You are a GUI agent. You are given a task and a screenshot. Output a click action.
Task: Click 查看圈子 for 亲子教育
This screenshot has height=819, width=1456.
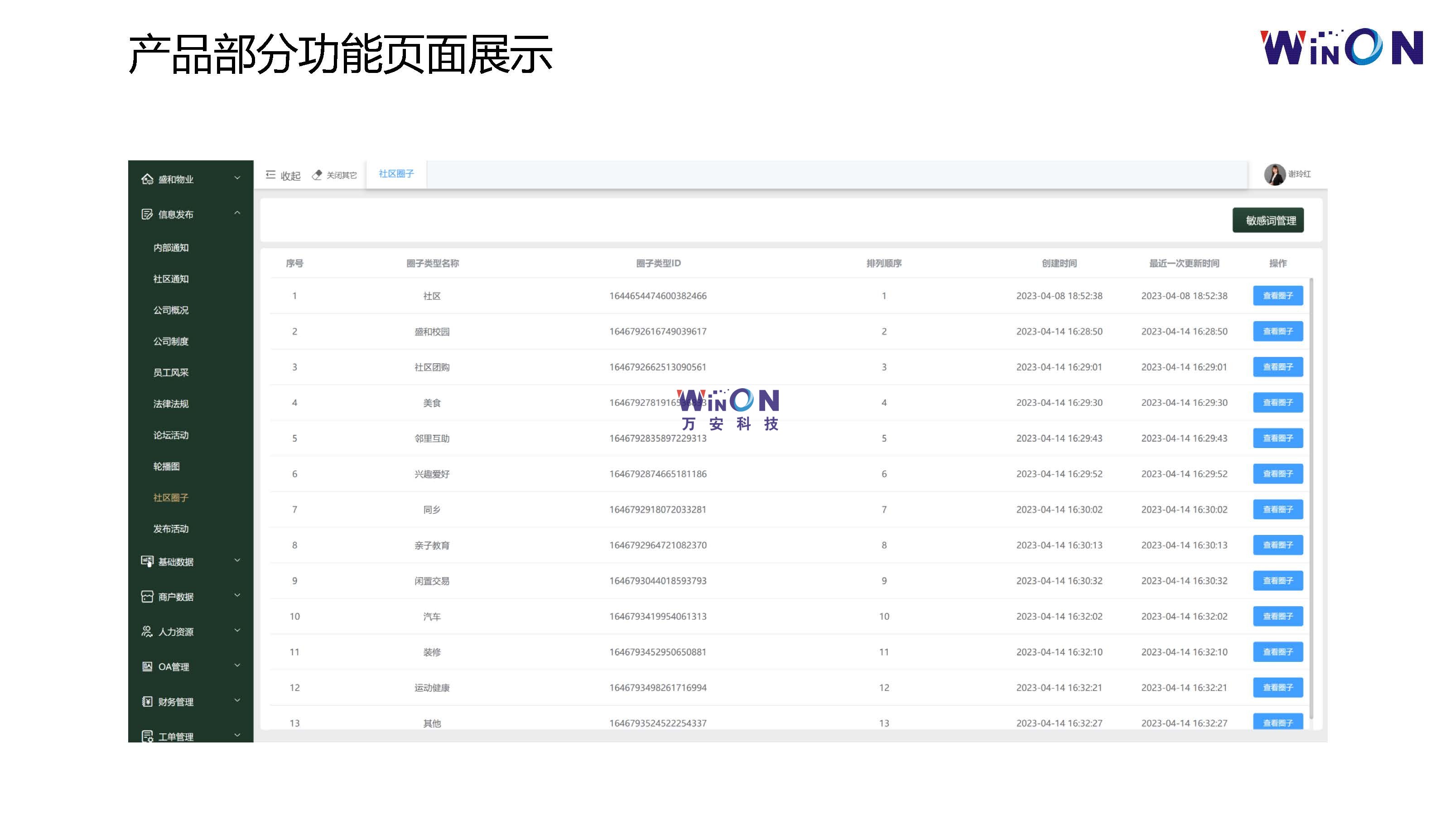point(1278,545)
